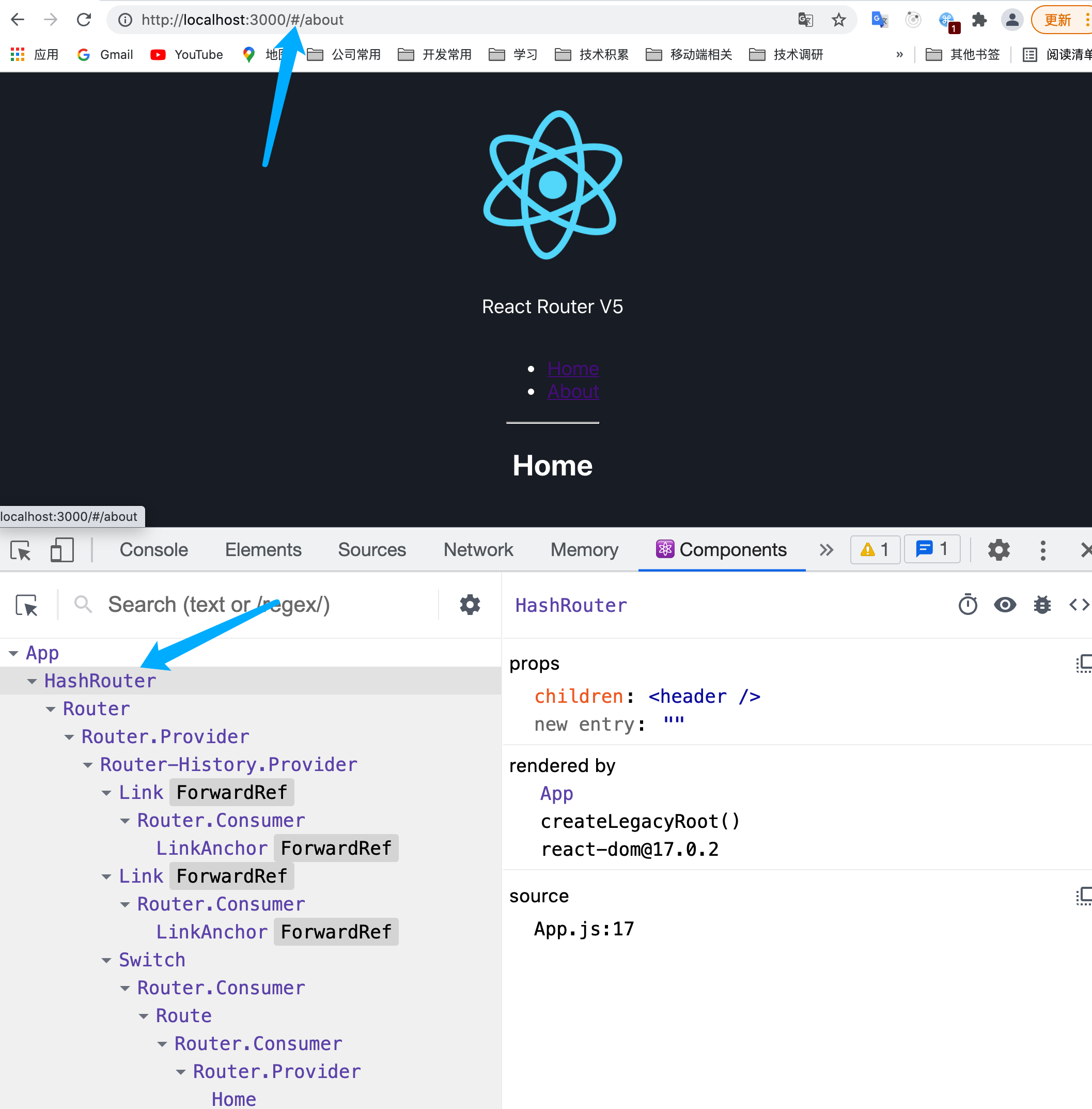Viewport: 1092px width, 1109px height.
Task: Open the 应用 apps shortcut
Action: 35,54
